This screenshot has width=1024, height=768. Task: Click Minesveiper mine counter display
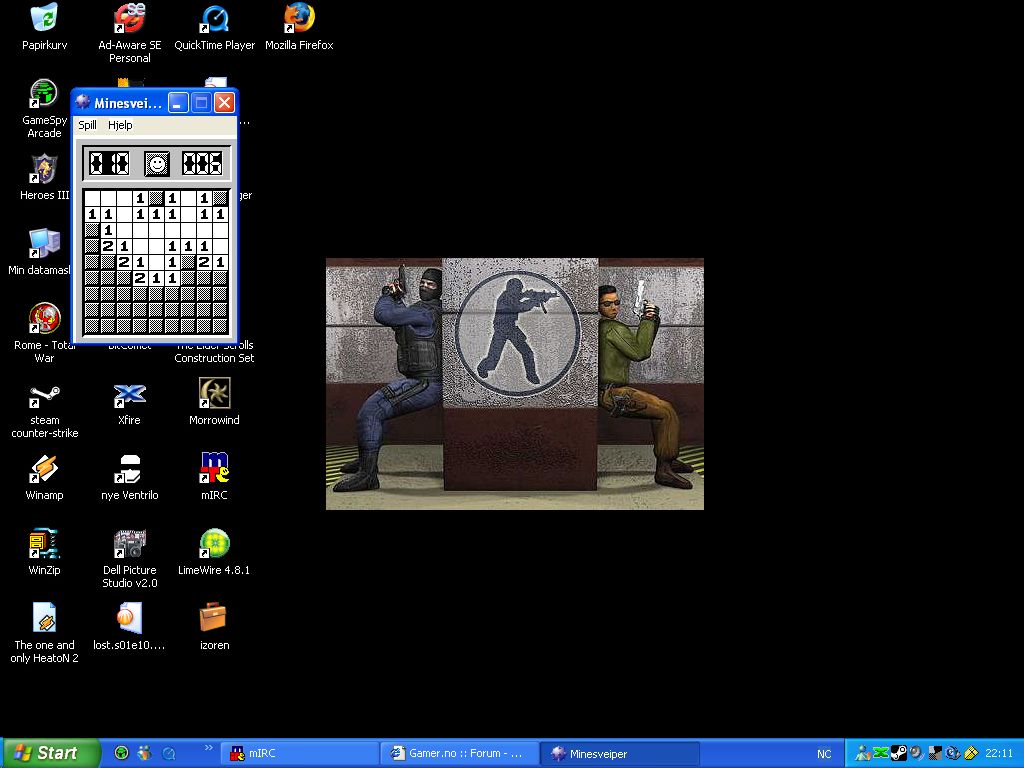pyautogui.click(x=109, y=163)
